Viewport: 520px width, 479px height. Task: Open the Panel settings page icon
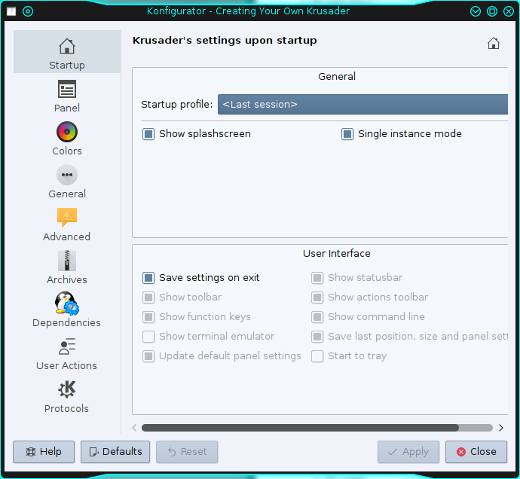(67, 89)
